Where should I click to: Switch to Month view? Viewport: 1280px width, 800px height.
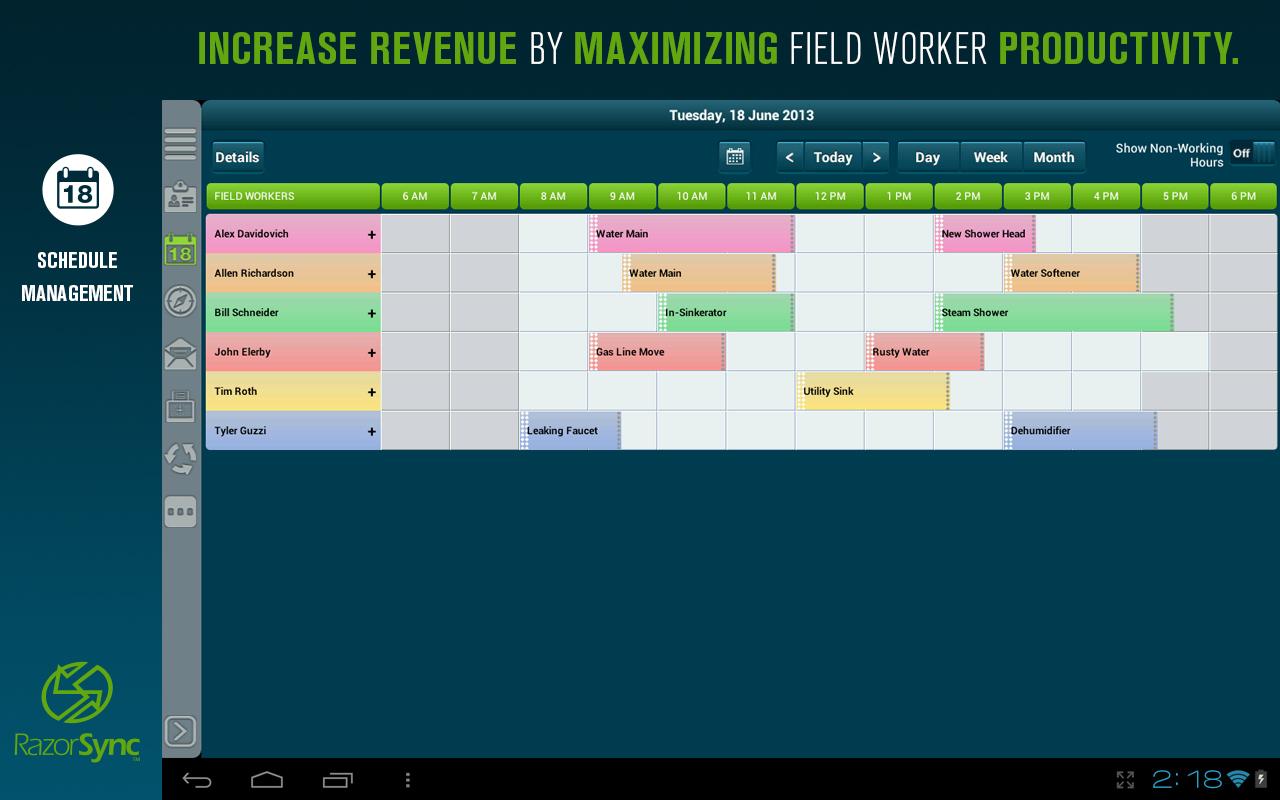(1054, 157)
